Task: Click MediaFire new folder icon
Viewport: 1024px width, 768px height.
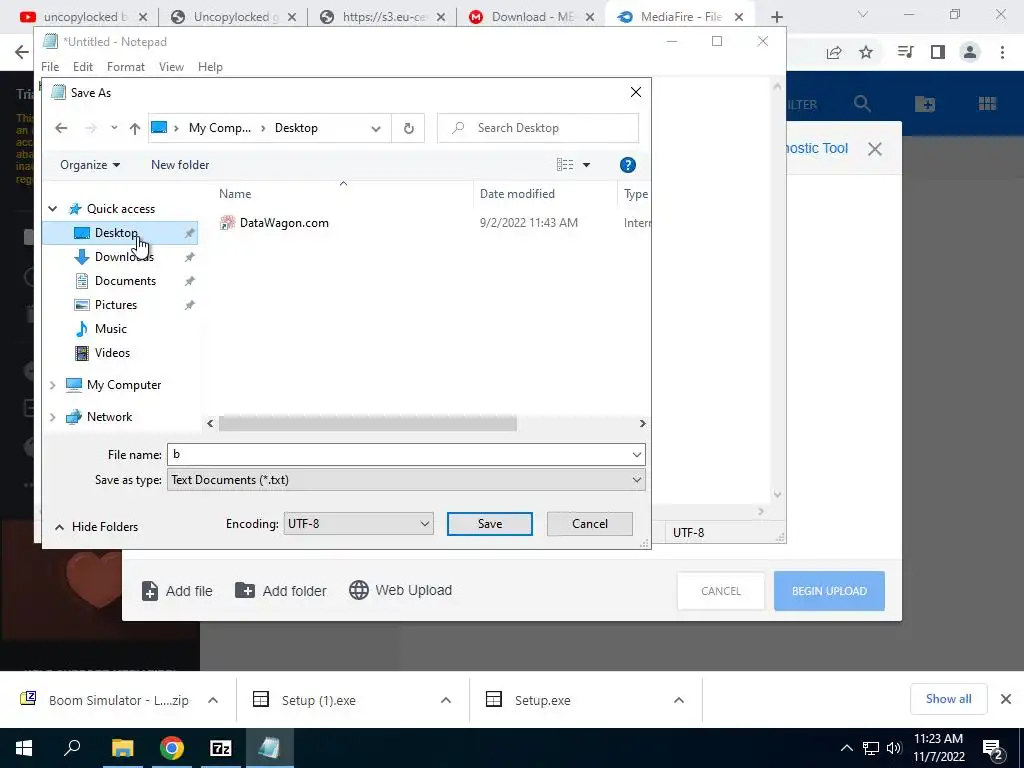Action: pos(925,104)
